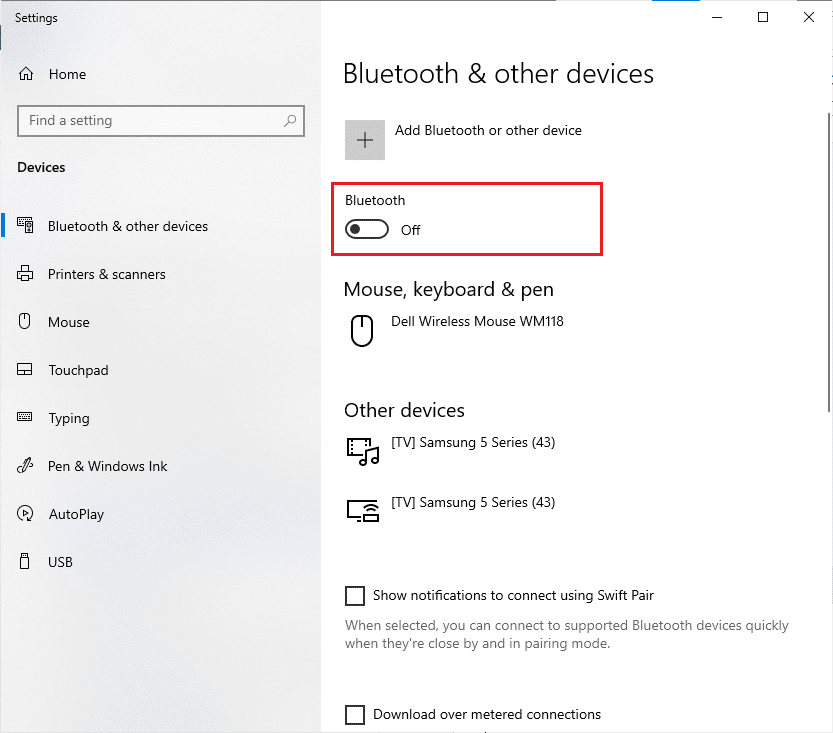Open the Touchpad settings page

pos(78,371)
